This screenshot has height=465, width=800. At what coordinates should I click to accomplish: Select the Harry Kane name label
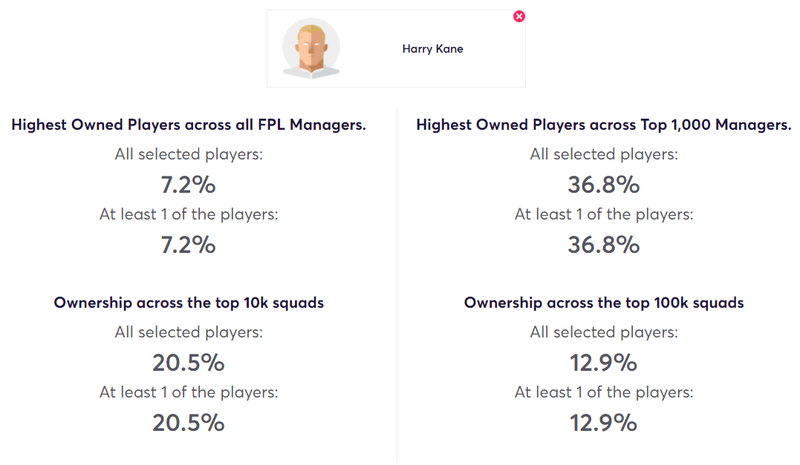point(433,49)
